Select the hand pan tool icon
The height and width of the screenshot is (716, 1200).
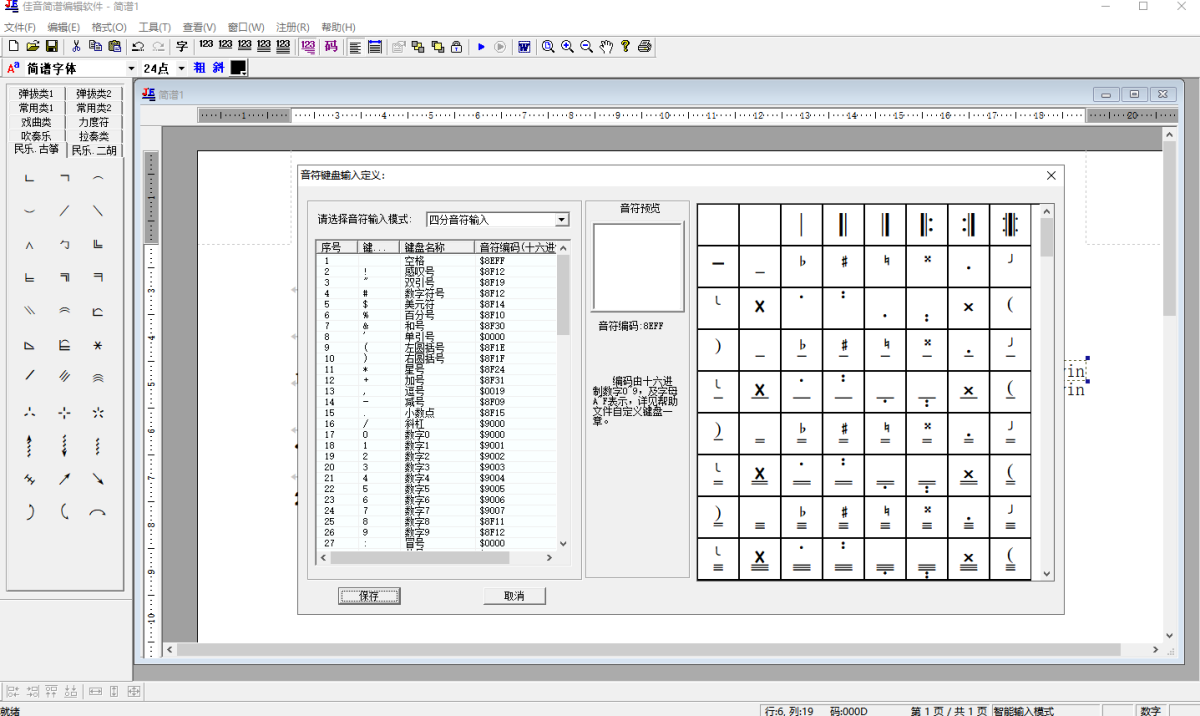[606, 46]
